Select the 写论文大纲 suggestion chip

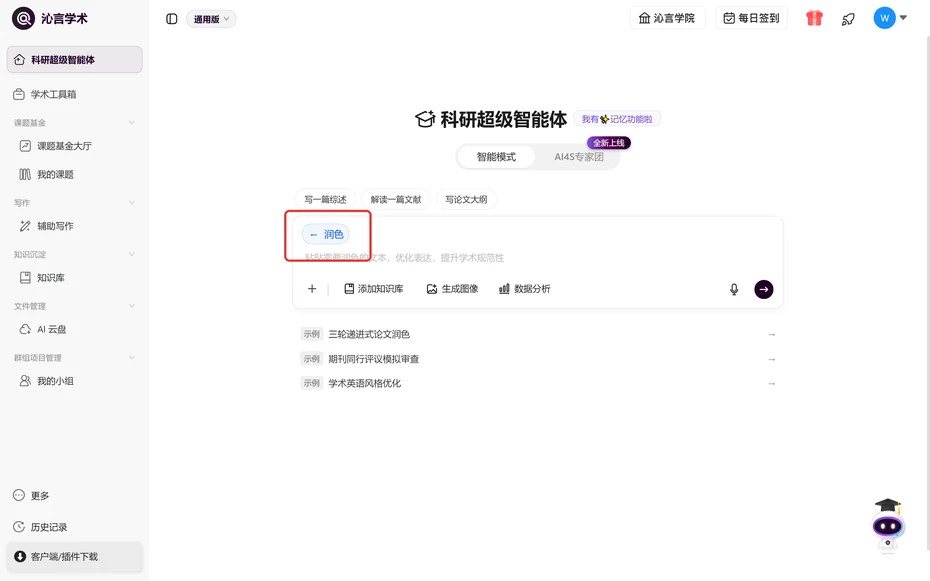coord(466,200)
